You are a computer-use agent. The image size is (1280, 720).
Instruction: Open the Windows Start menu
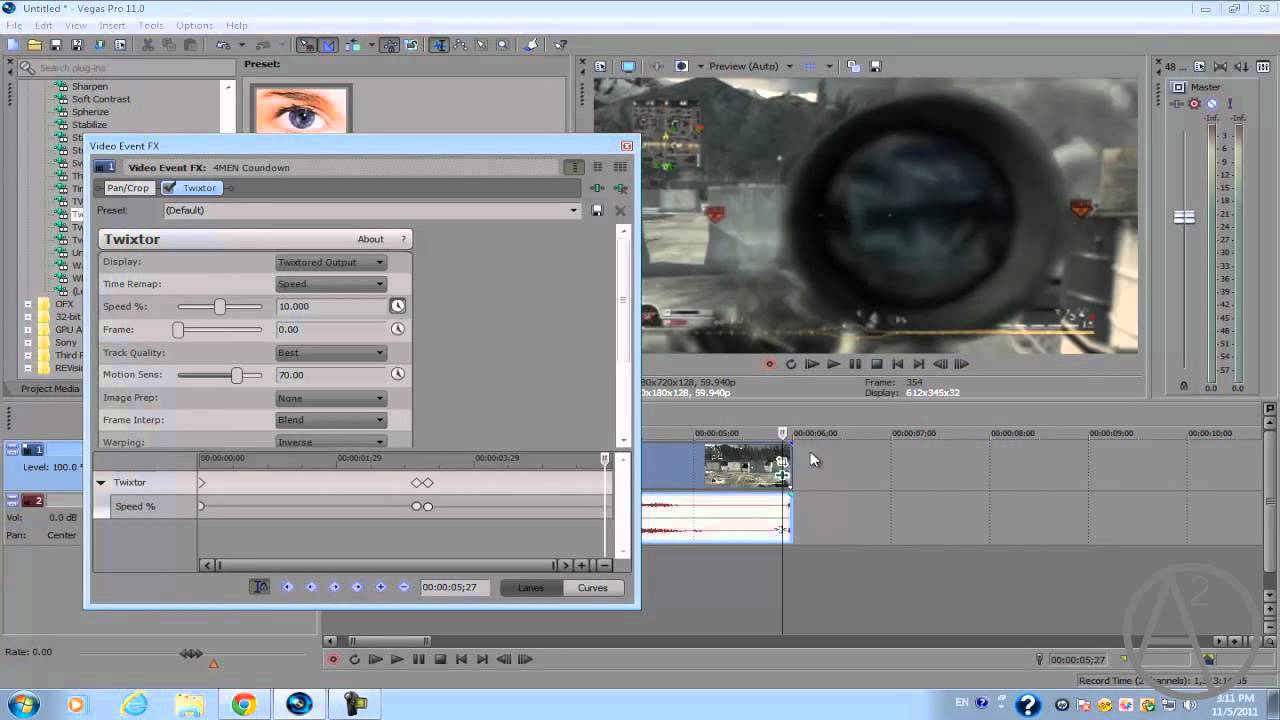(x=21, y=704)
